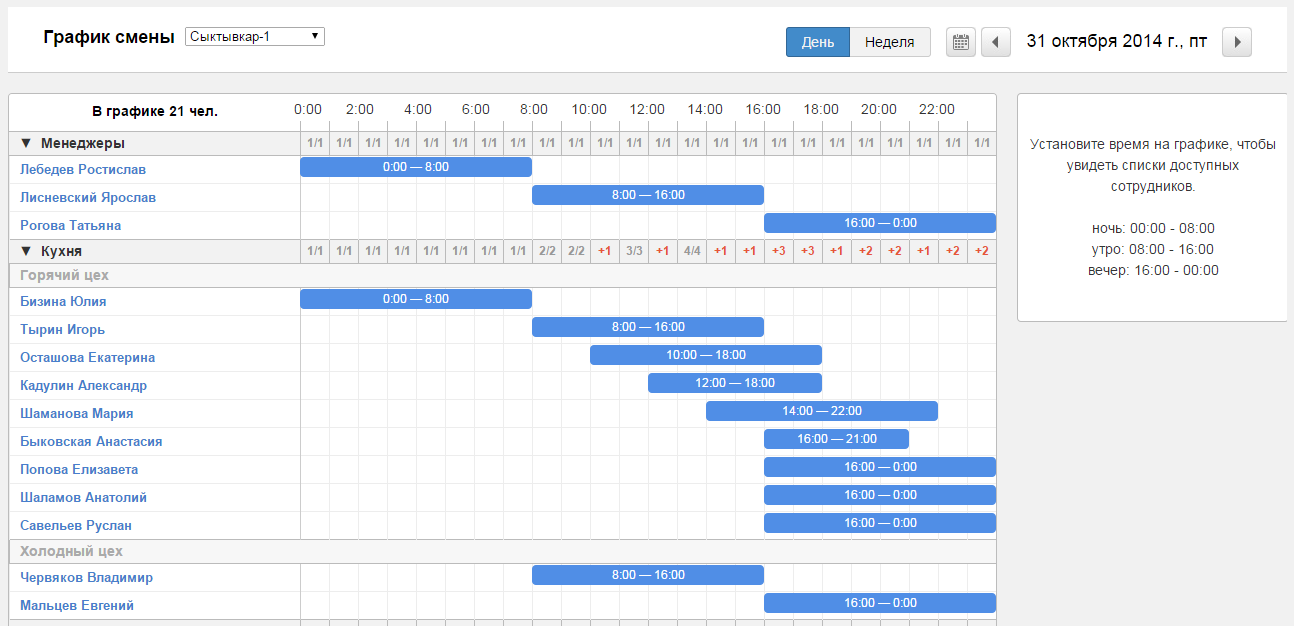Click the 16:00 time header label

point(763,109)
